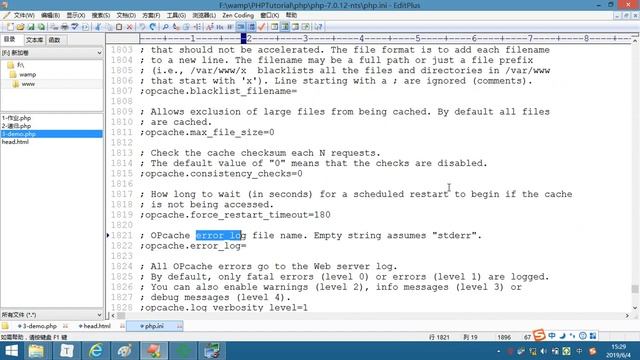Save all open documents toolbar icon
The image size is (640, 360).
coord(41,27)
